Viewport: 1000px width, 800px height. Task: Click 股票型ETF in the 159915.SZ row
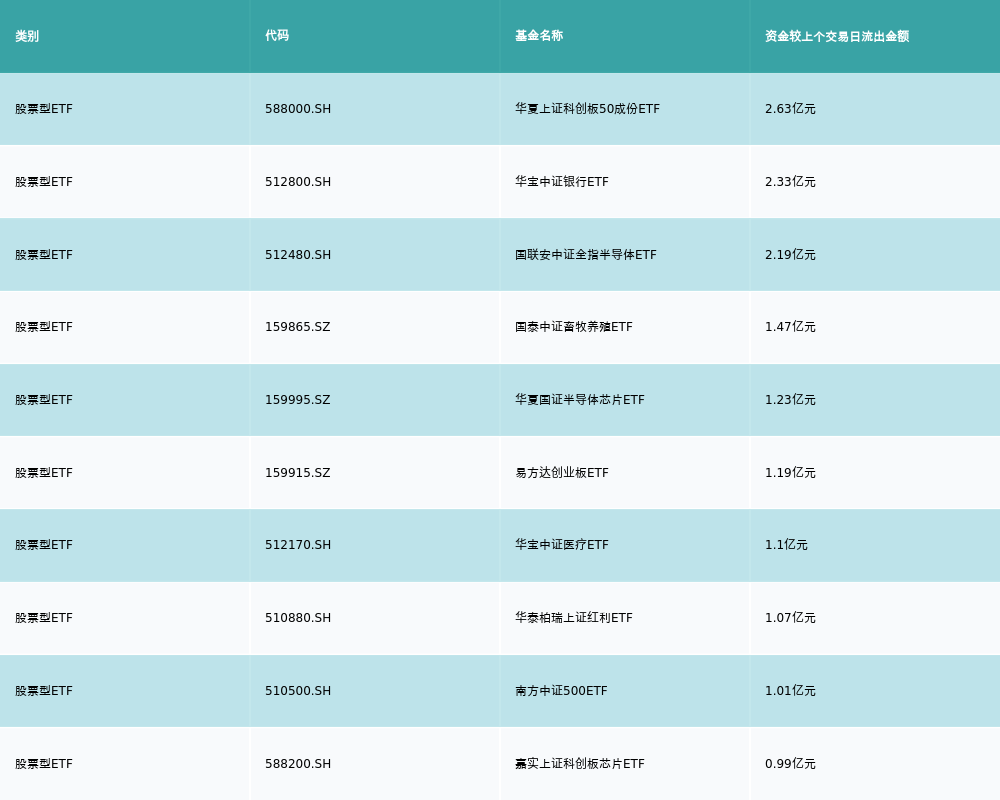click(44, 473)
